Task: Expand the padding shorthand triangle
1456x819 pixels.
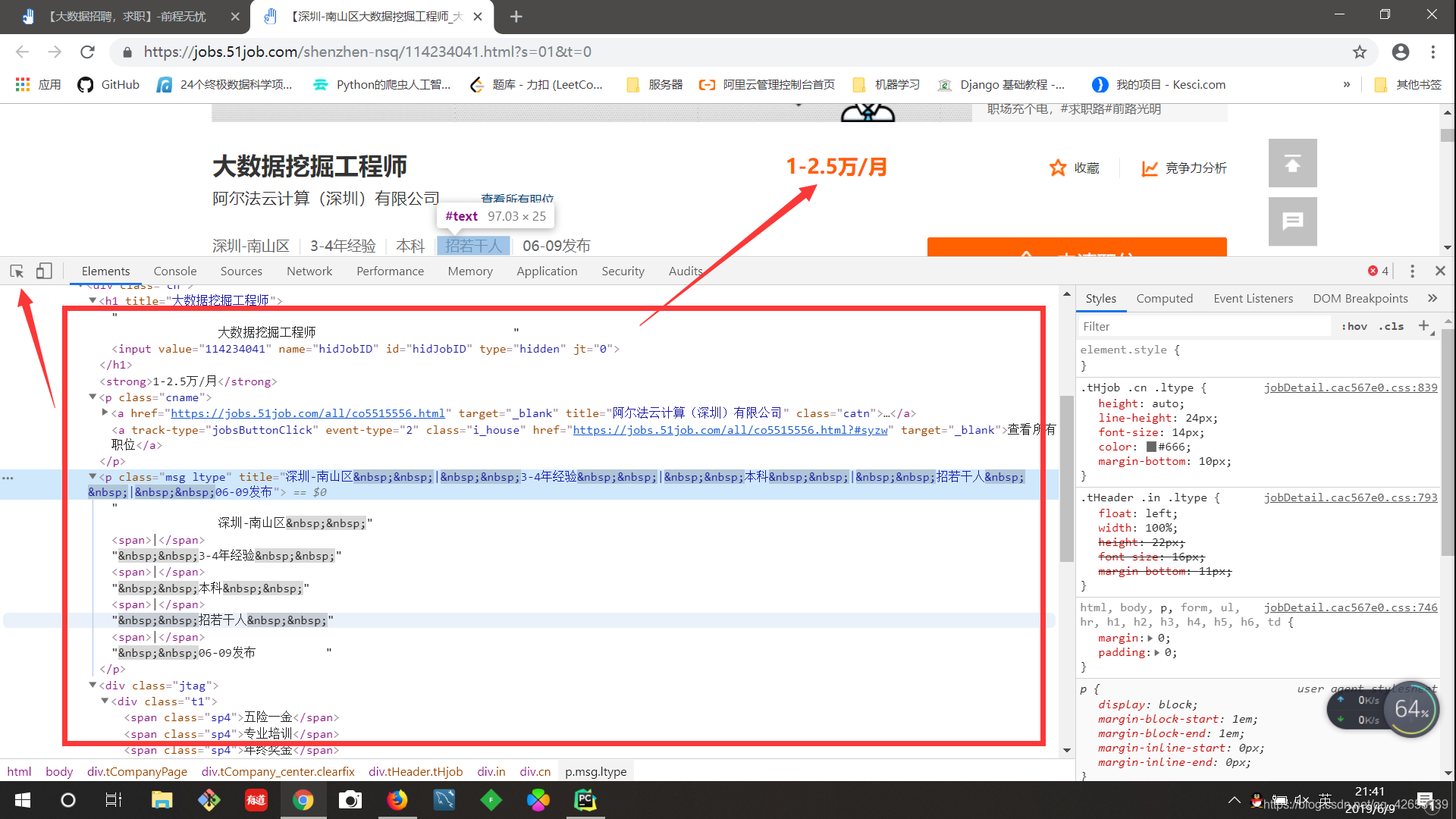Action: pyautogui.click(x=1156, y=652)
